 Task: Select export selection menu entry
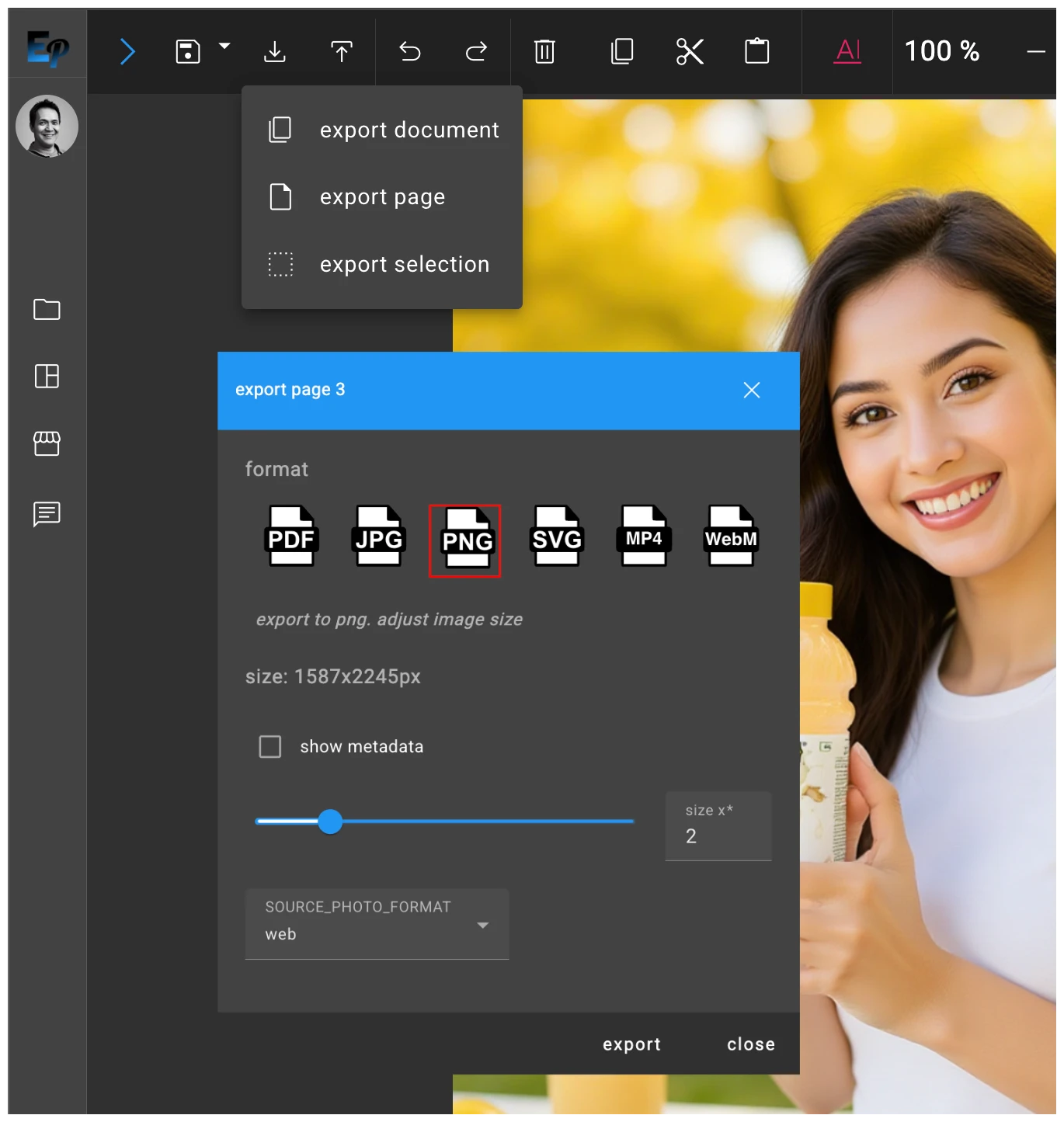pos(404,264)
